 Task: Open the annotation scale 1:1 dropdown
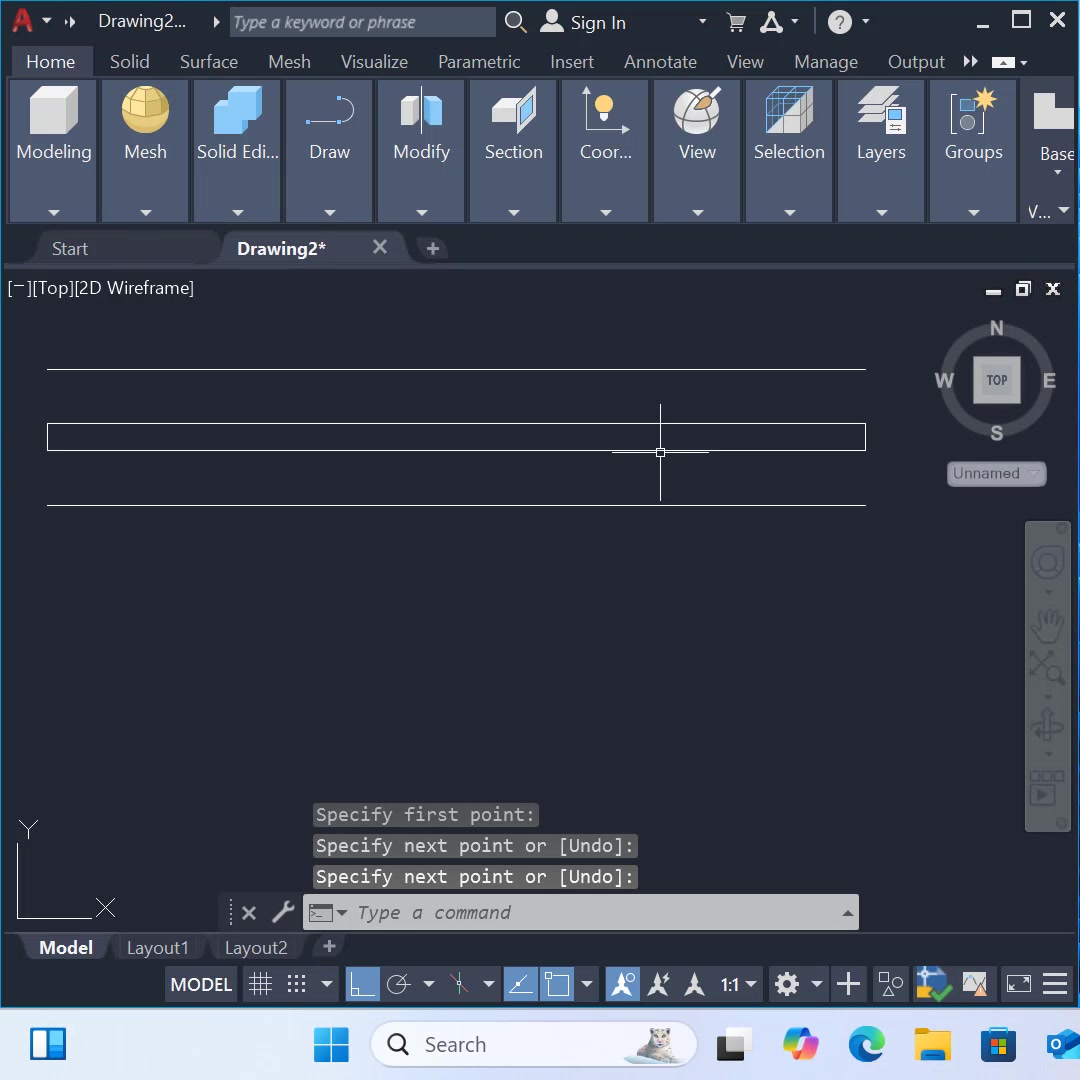point(738,984)
